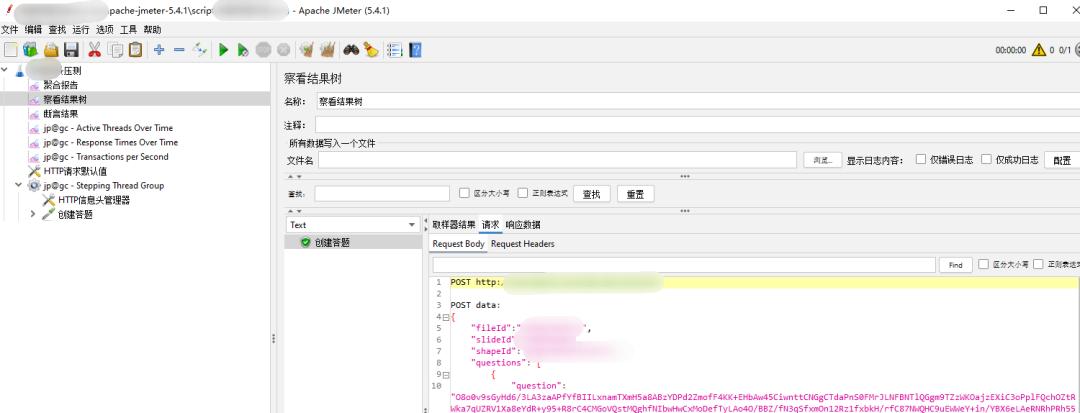
Task: Switch to Request Headers tab
Action: pyautogui.click(x=523, y=244)
